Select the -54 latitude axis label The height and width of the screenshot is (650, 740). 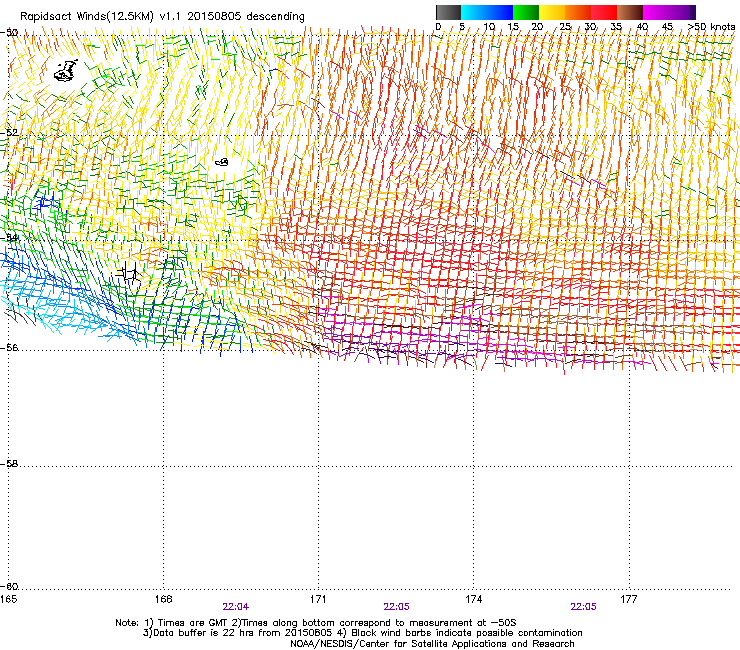pyautogui.click(x=9, y=237)
